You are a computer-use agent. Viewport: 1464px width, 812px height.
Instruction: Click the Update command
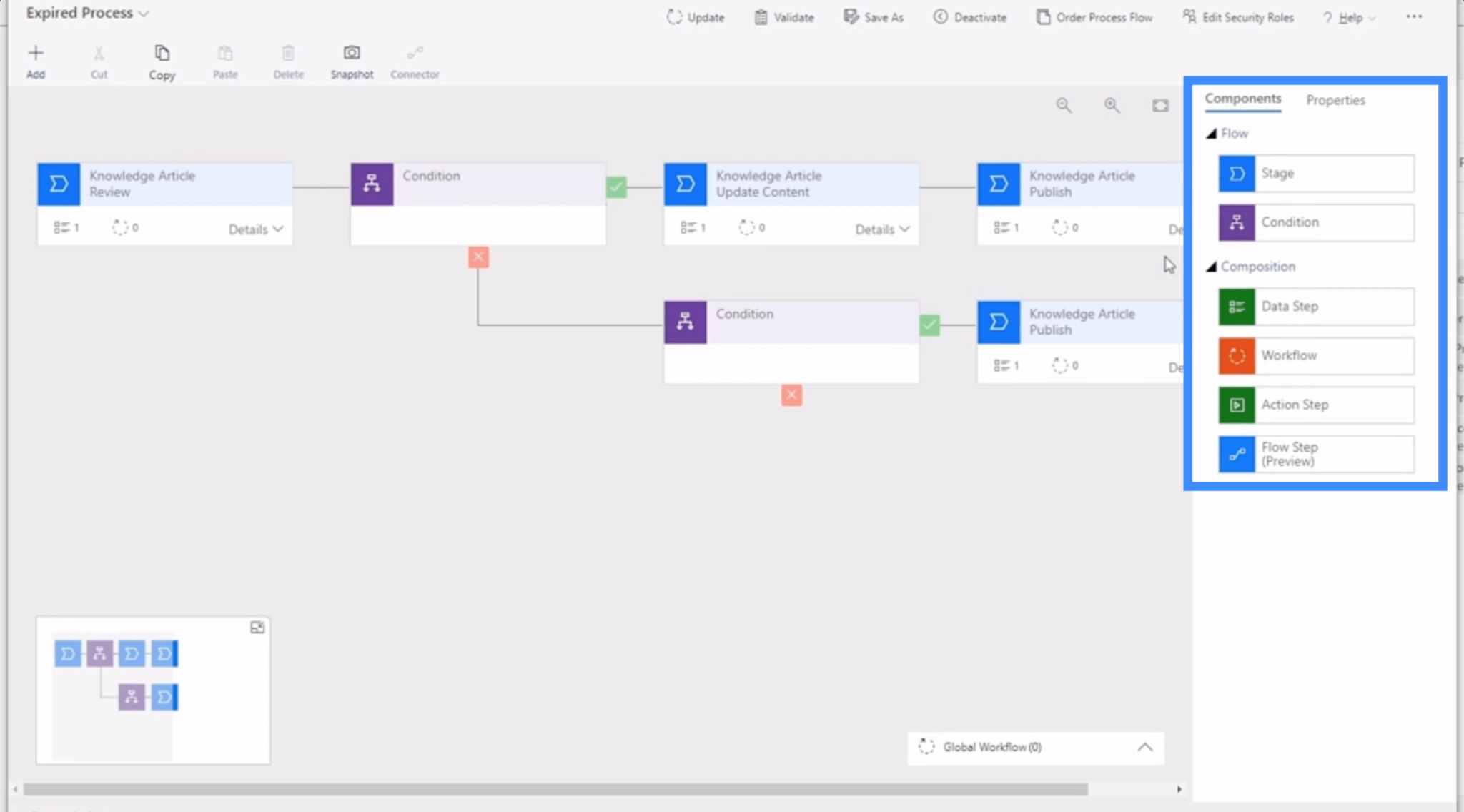[696, 17]
